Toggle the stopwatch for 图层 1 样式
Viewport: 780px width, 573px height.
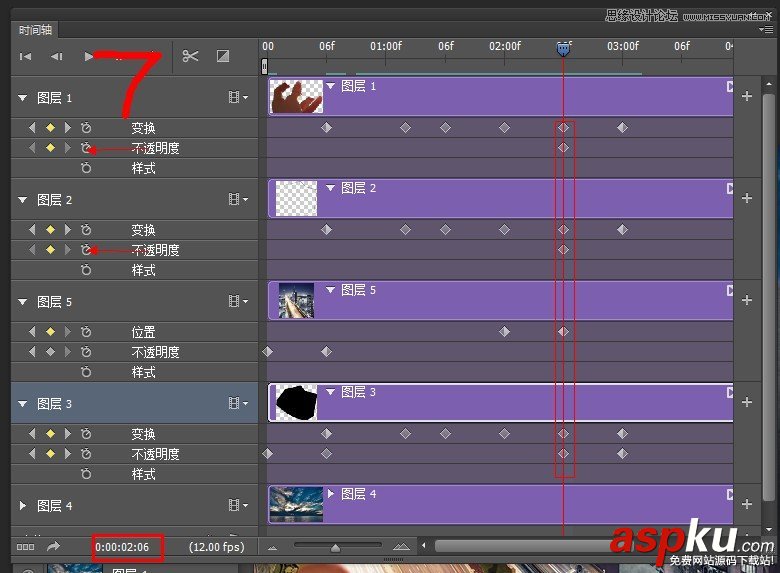pyautogui.click(x=86, y=168)
